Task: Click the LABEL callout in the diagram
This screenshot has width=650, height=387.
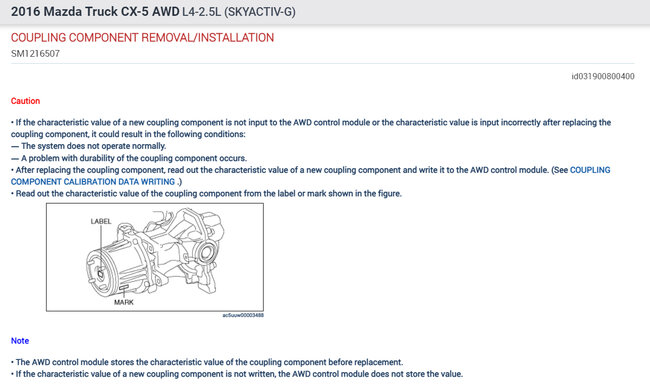Action: coord(101,221)
